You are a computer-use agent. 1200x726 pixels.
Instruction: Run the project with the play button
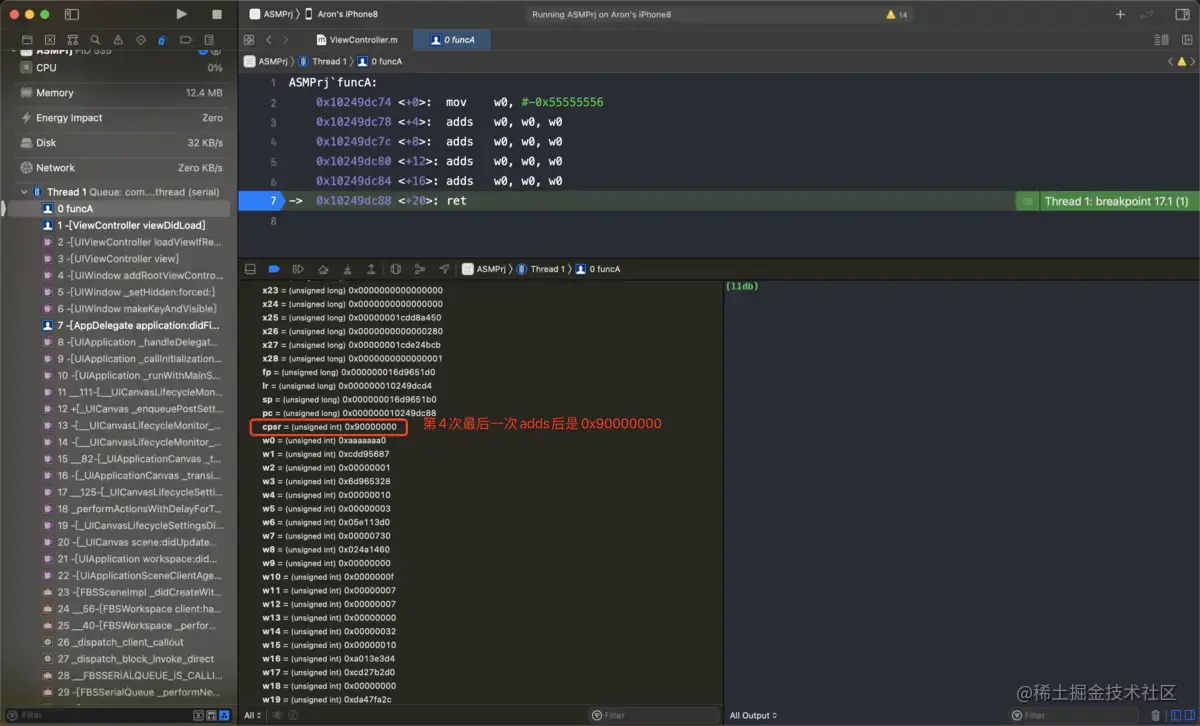tap(181, 14)
